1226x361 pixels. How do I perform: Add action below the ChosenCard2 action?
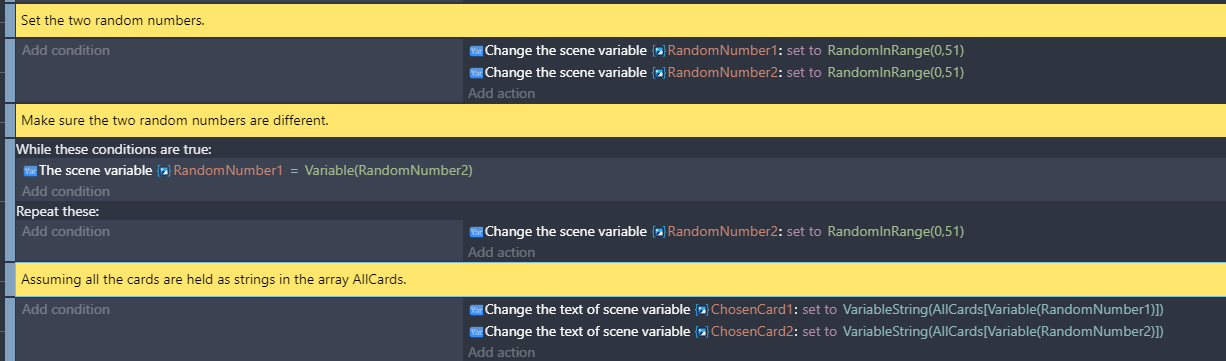501,352
